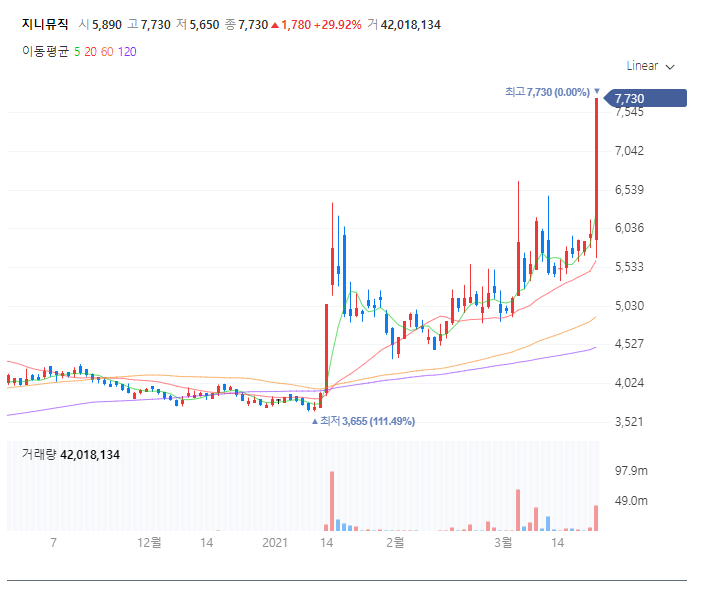702x599 pixels.
Task: Click the ▲1,780 price change value
Action: tap(291, 25)
